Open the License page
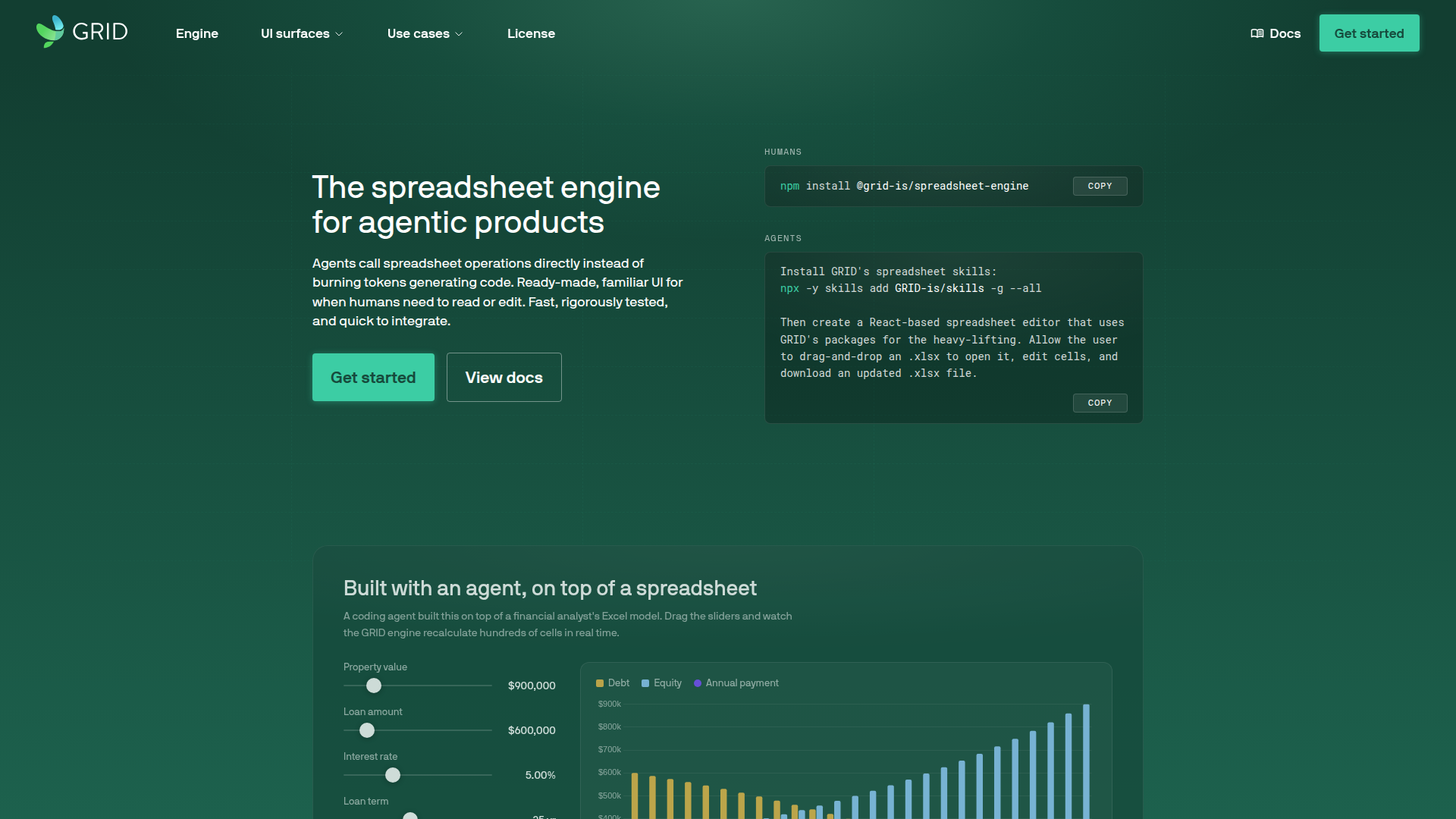The width and height of the screenshot is (1456, 819). pos(531,33)
